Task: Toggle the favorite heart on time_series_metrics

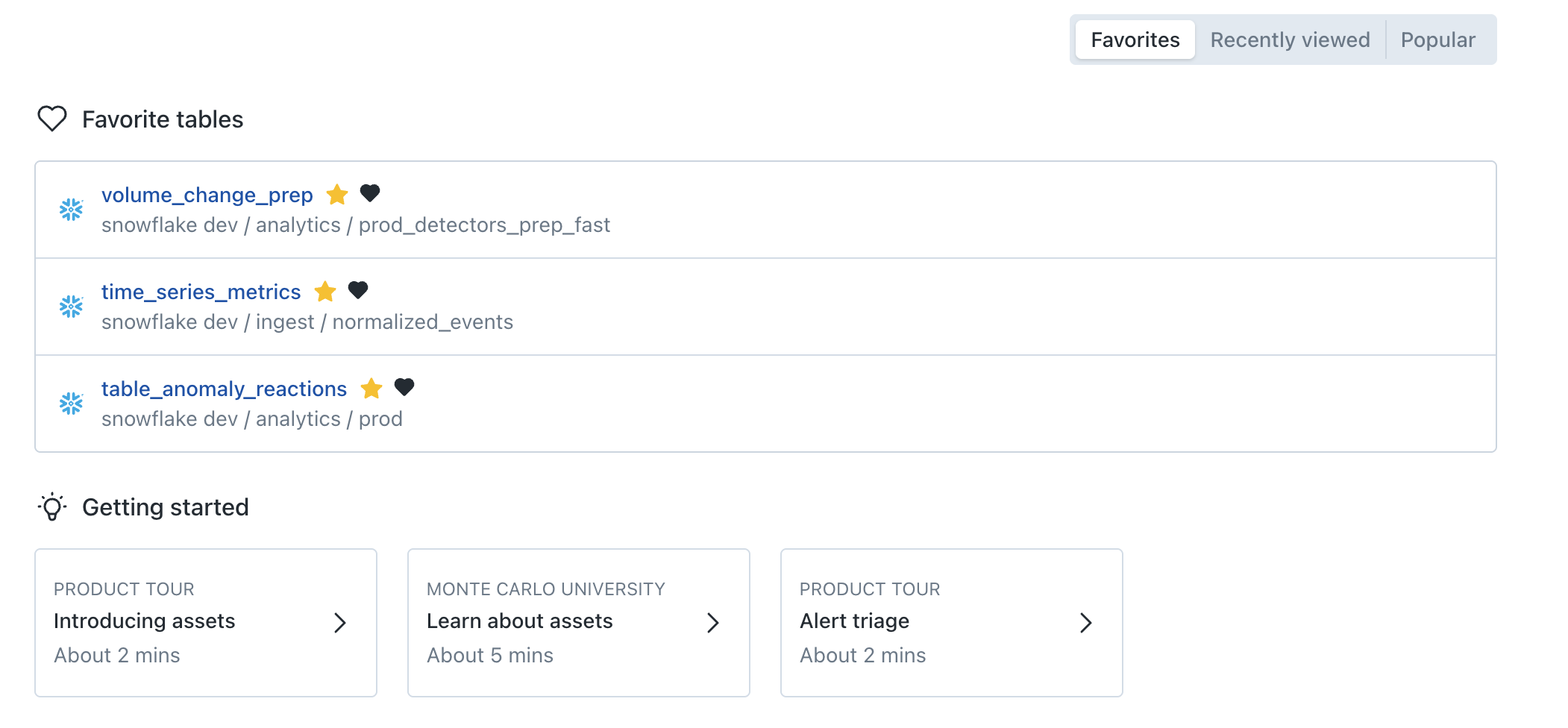Action: coord(358,290)
